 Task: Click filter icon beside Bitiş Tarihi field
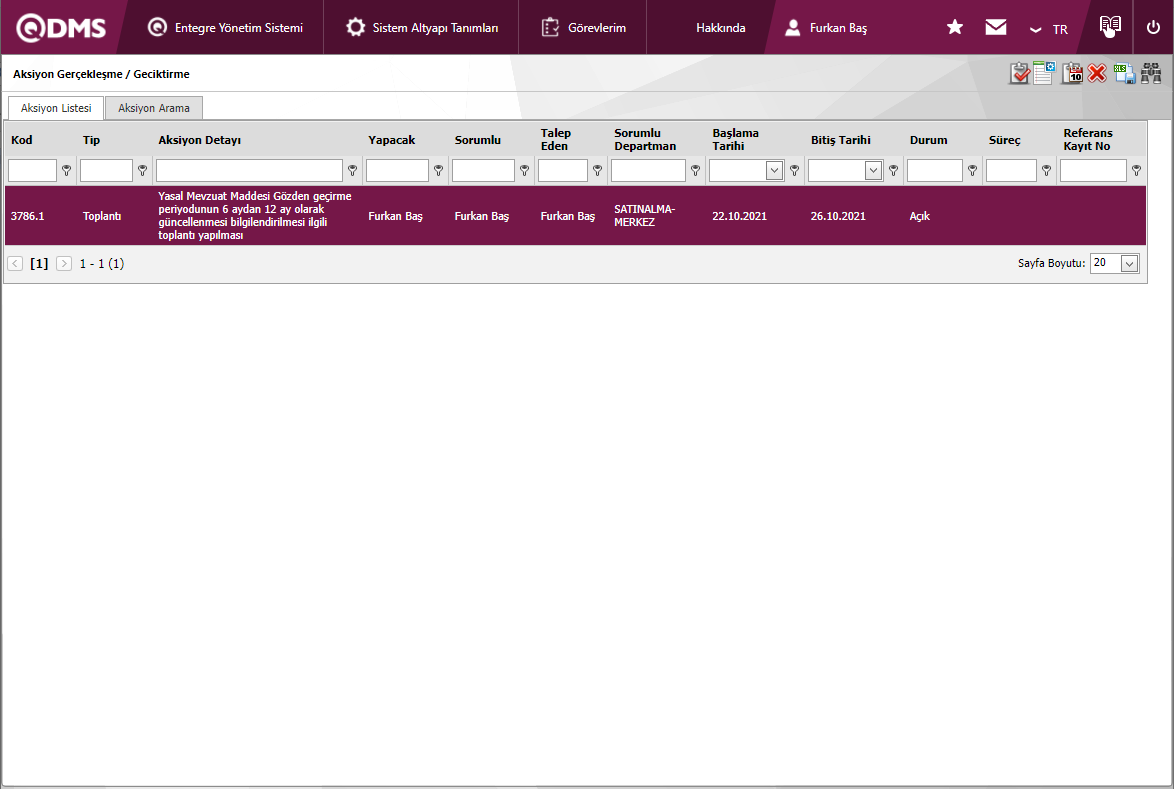893,171
